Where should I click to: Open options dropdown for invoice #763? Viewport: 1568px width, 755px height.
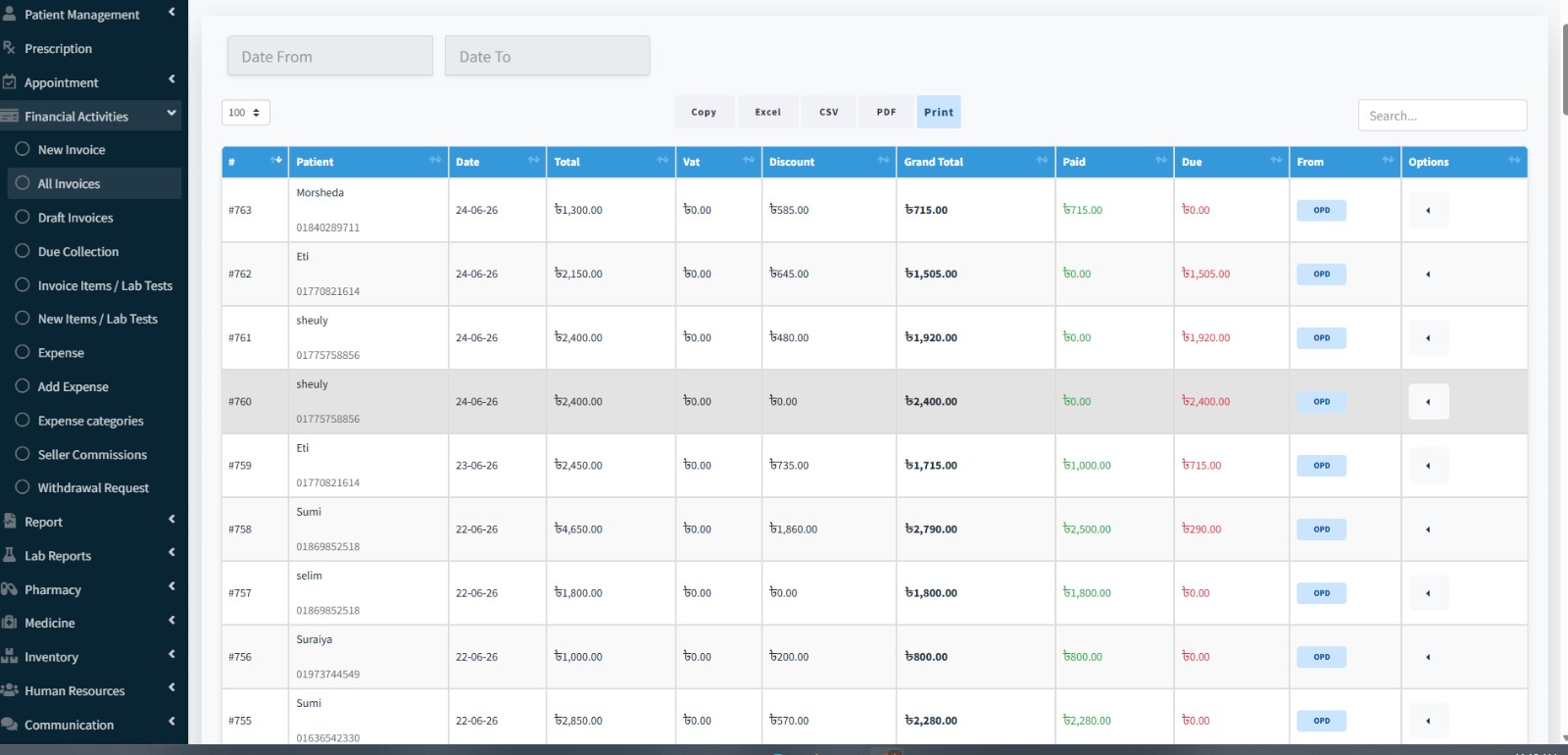1429,210
